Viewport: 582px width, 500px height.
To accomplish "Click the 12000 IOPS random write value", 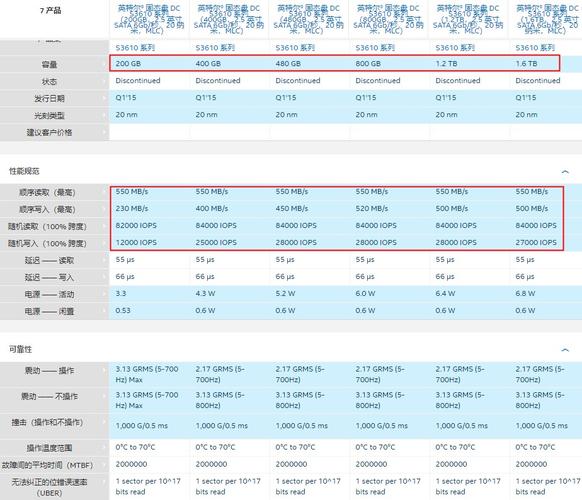I will point(136,243).
